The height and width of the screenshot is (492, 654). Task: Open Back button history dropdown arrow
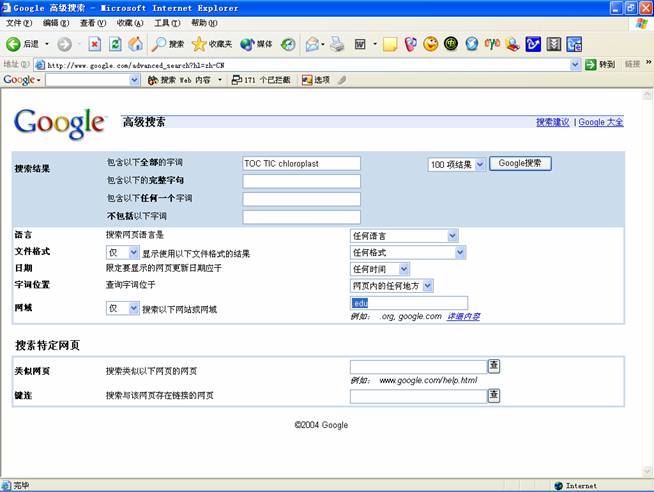coord(47,44)
